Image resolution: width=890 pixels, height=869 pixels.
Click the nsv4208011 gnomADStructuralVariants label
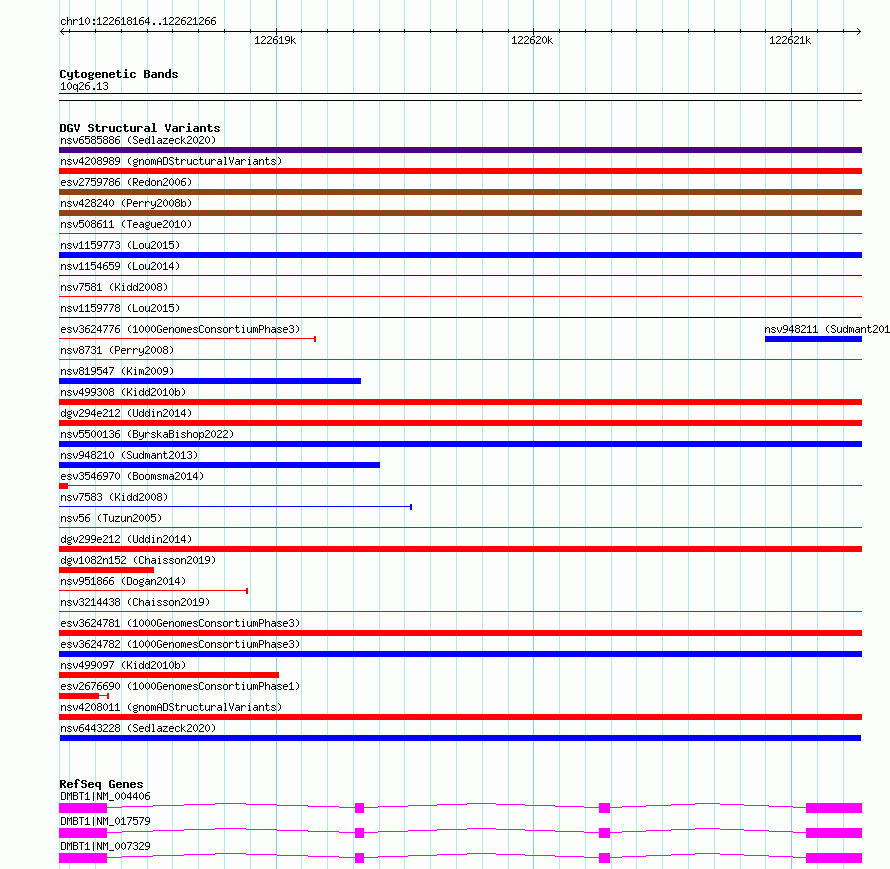171,707
